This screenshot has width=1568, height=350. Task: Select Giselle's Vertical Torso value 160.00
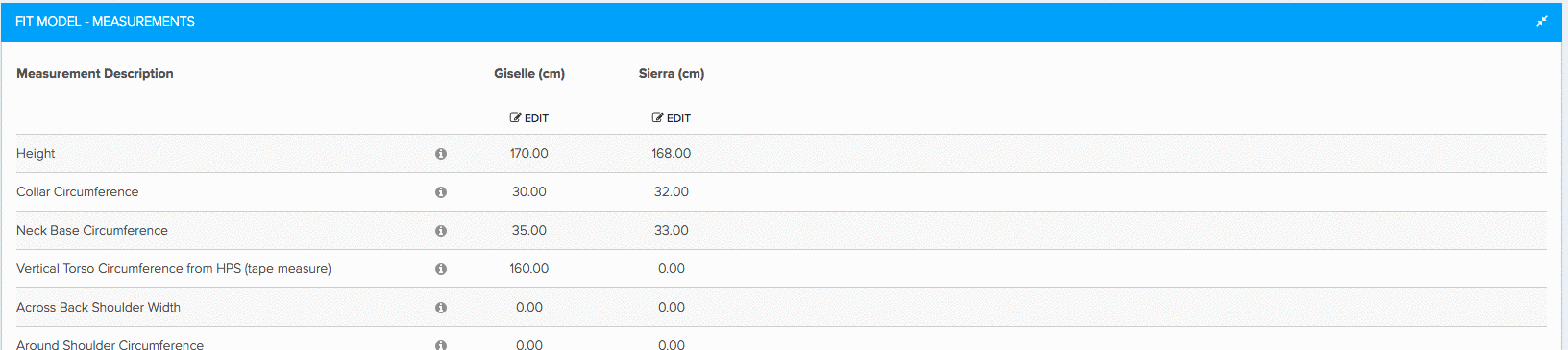click(x=529, y=269)
